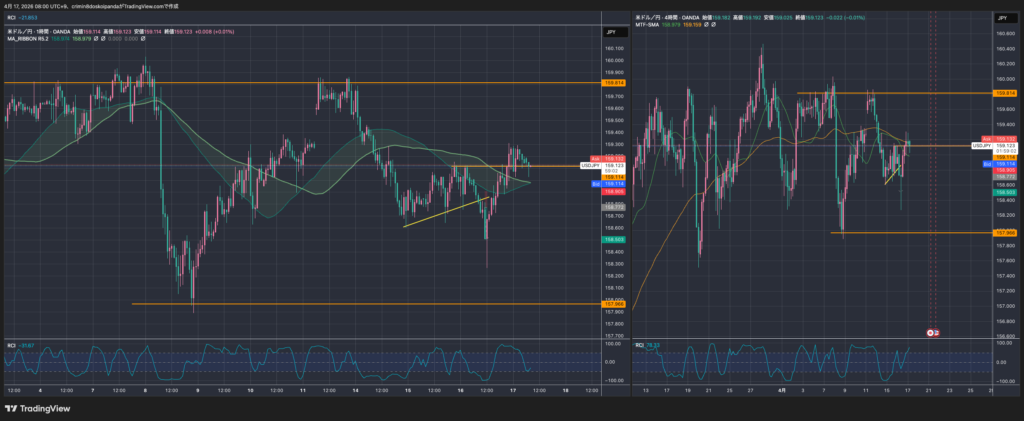Select the 159.814 orange price label on left chart
Viewport: 1024px width, 421px height.
[x=610, y=84]
